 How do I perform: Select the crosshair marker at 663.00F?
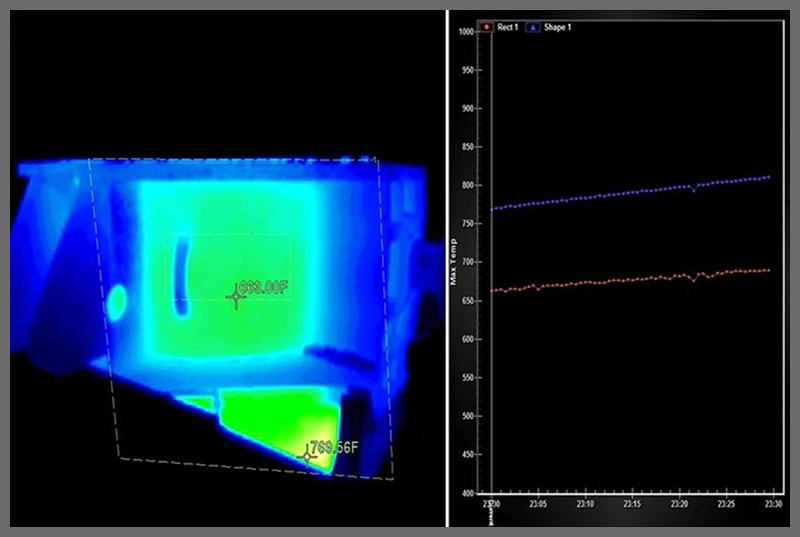(x=236, y=296)
